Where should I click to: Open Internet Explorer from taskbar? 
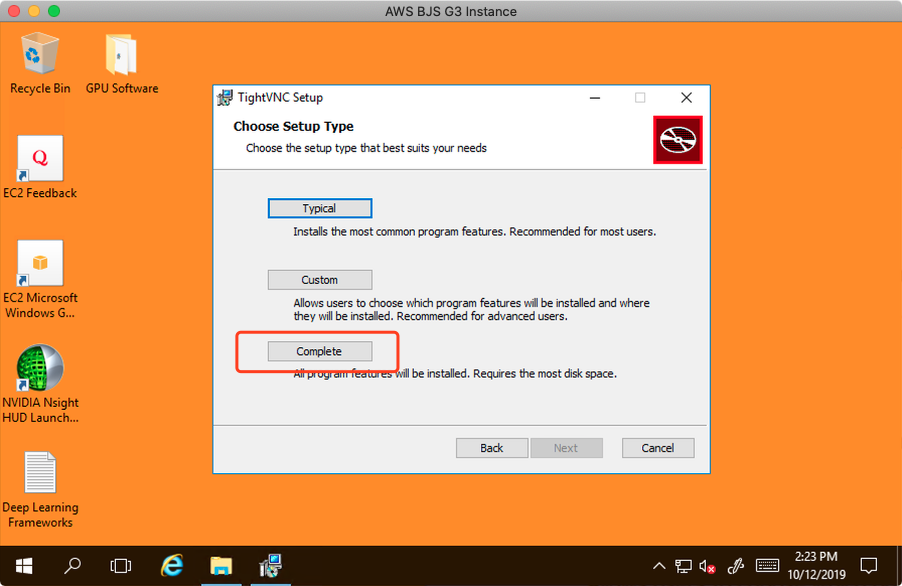click(x=172, y=565)
